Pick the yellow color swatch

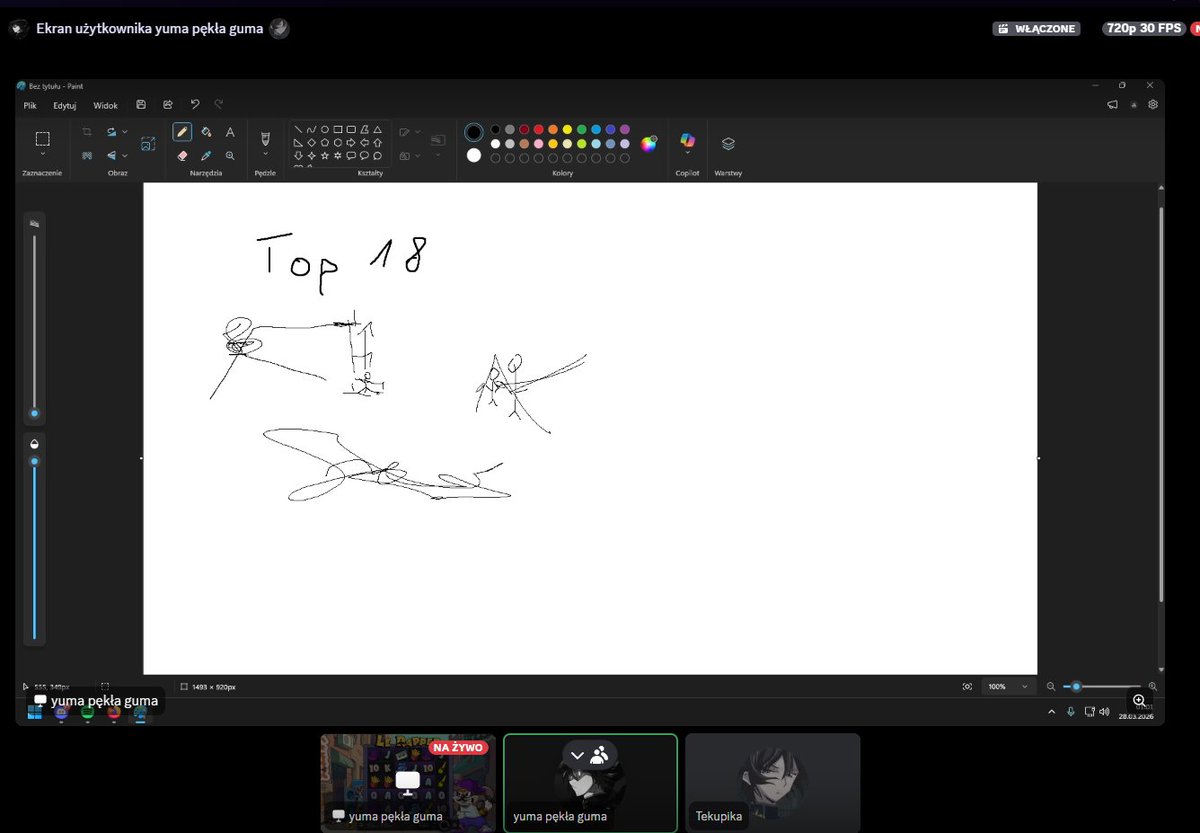(567, 129)
